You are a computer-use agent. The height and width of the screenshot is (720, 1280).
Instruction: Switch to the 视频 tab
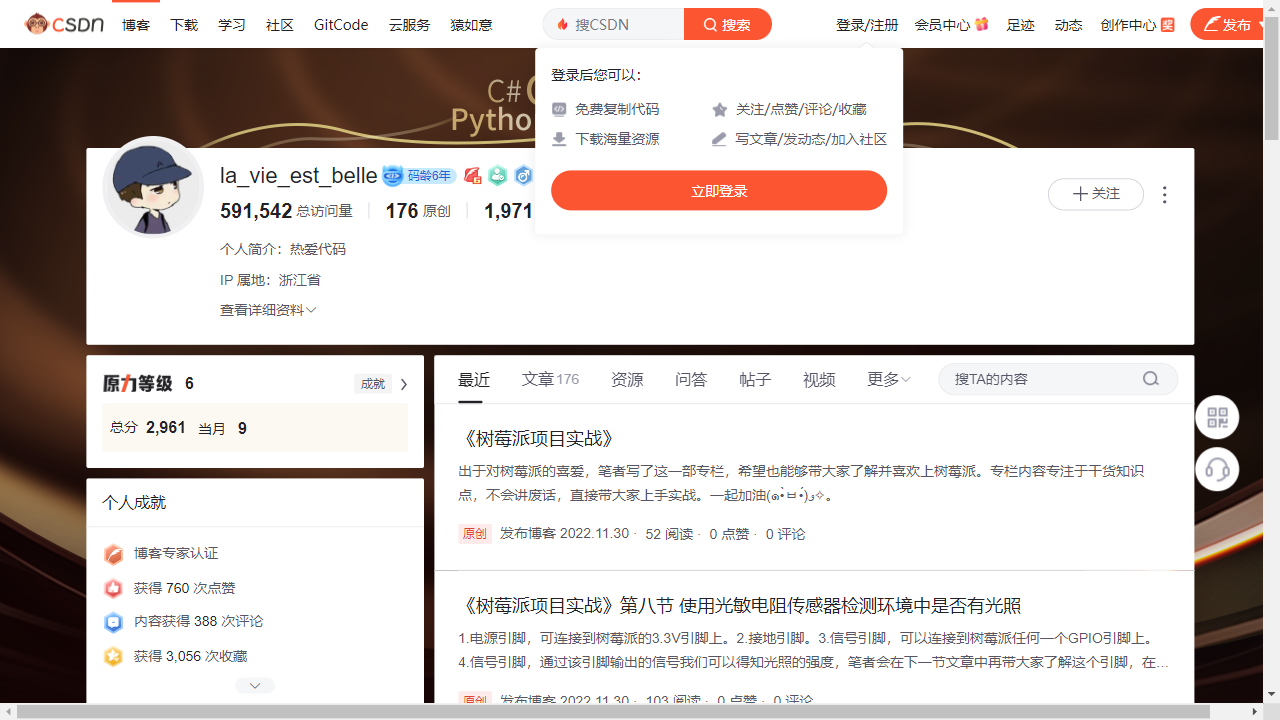click(x=819, y=380)
